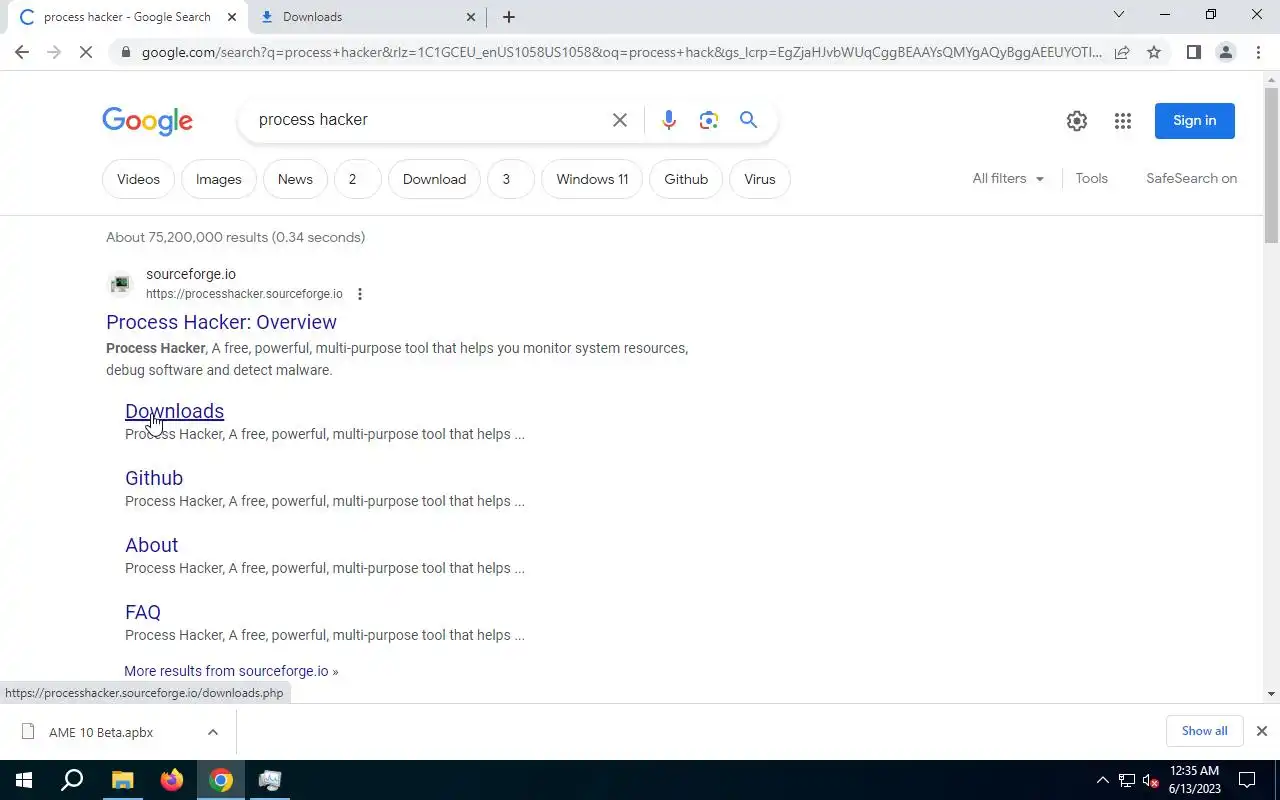Show hidden system tray icons
This screenshot has width=1280, height=800.
[x=1103, y=780]
